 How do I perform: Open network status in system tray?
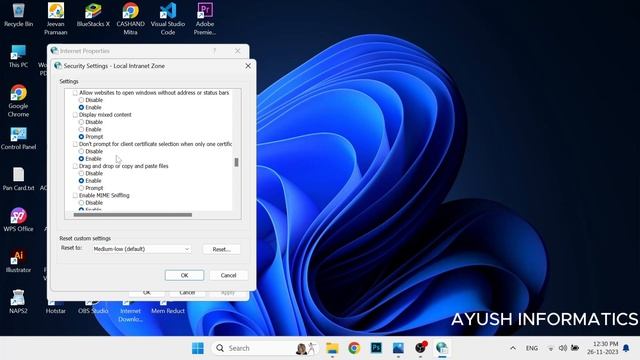(551, 348)
